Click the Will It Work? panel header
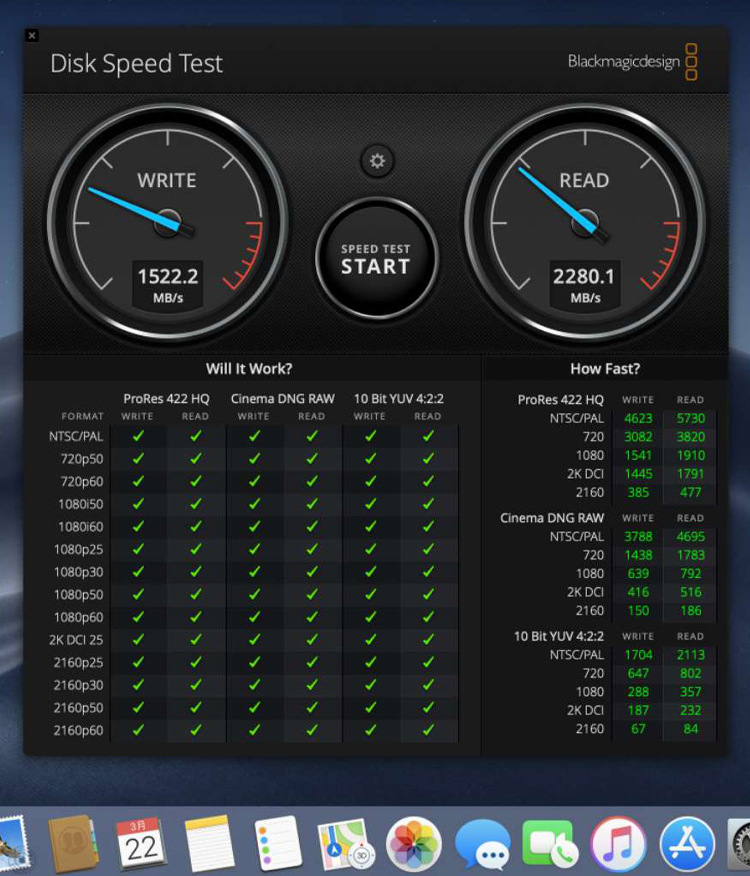 click(249, 368)
